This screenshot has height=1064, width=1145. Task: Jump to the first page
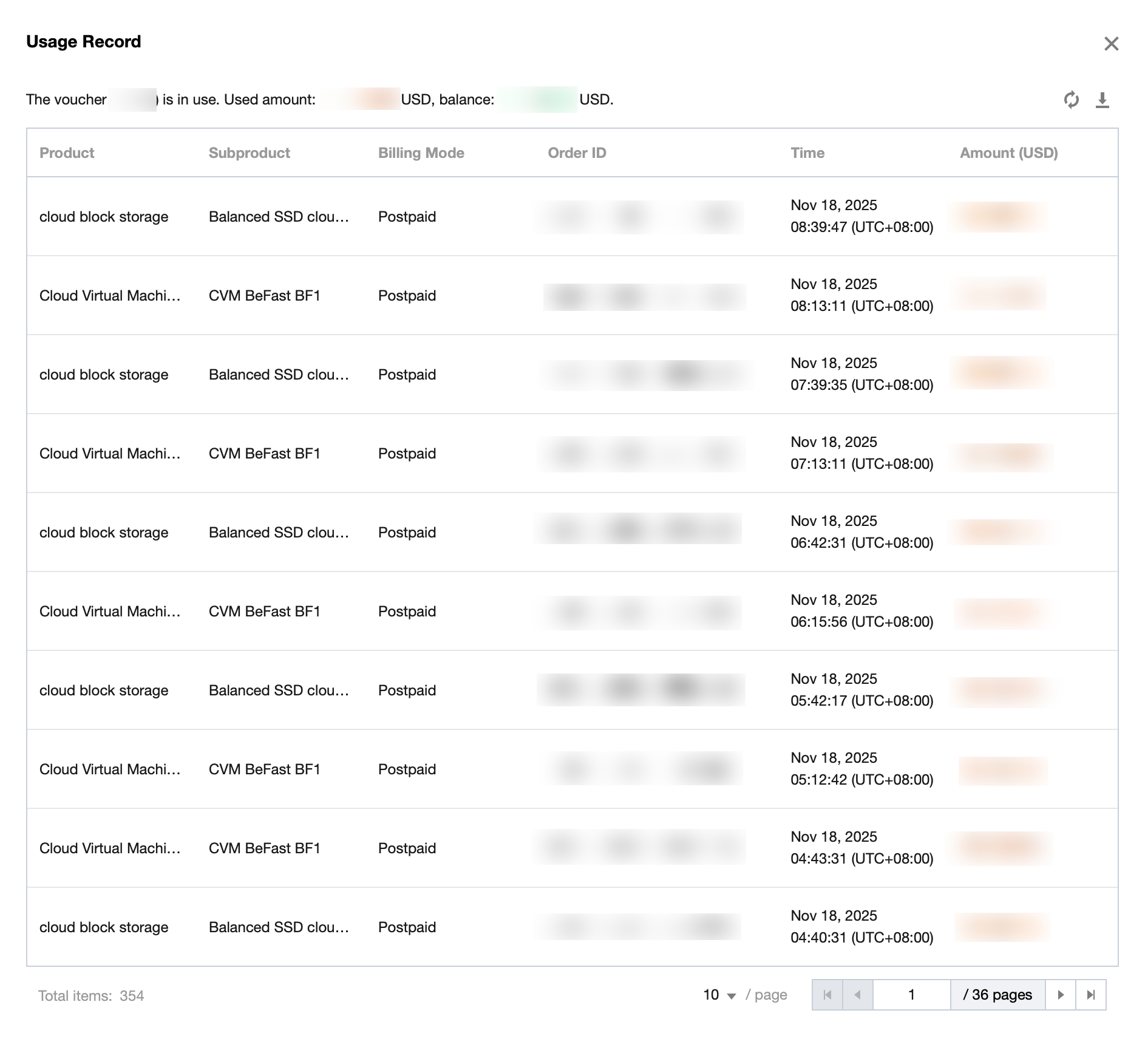(x=827, y=995)
